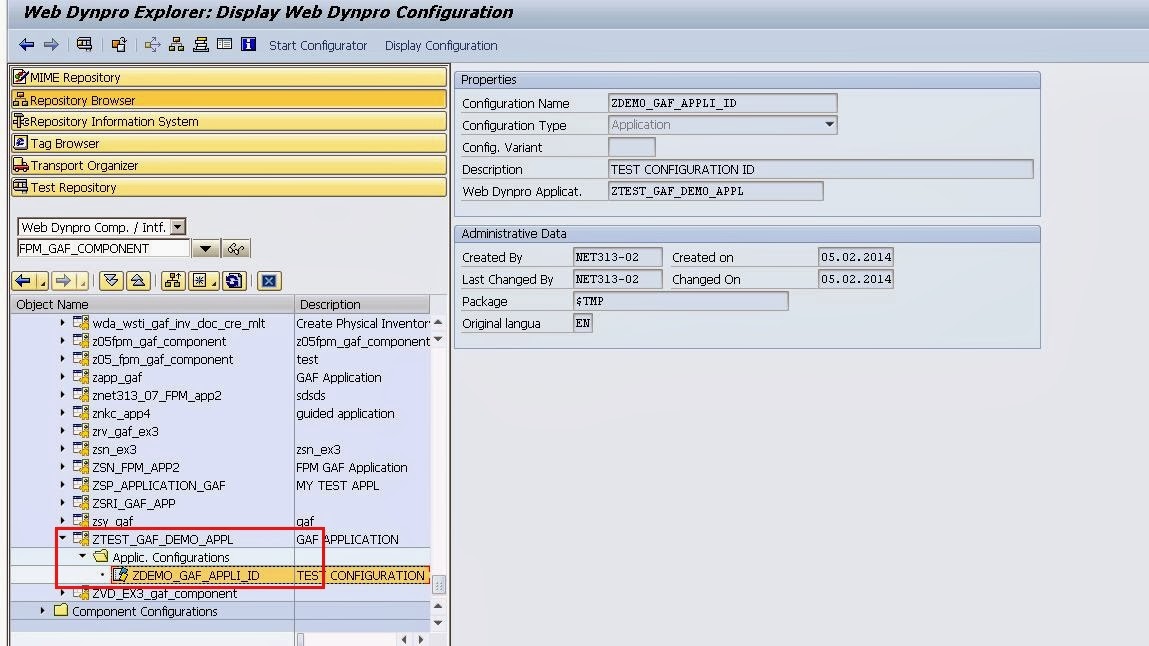The width and height of the screenshot is (1149, 646).
Task: Expand the z05fpm_gaf_component node
Action: coord(62,341)
